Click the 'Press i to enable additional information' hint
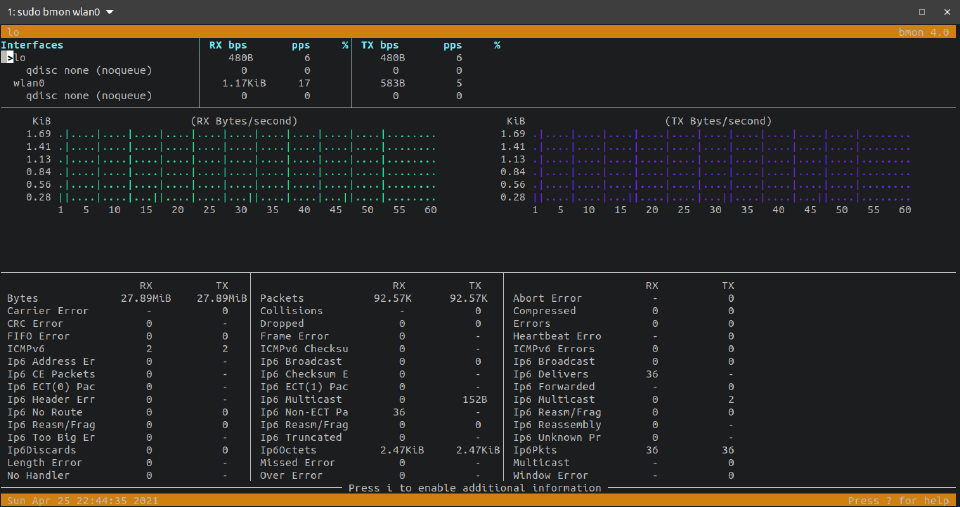960x507 pixels. point(475,488)
